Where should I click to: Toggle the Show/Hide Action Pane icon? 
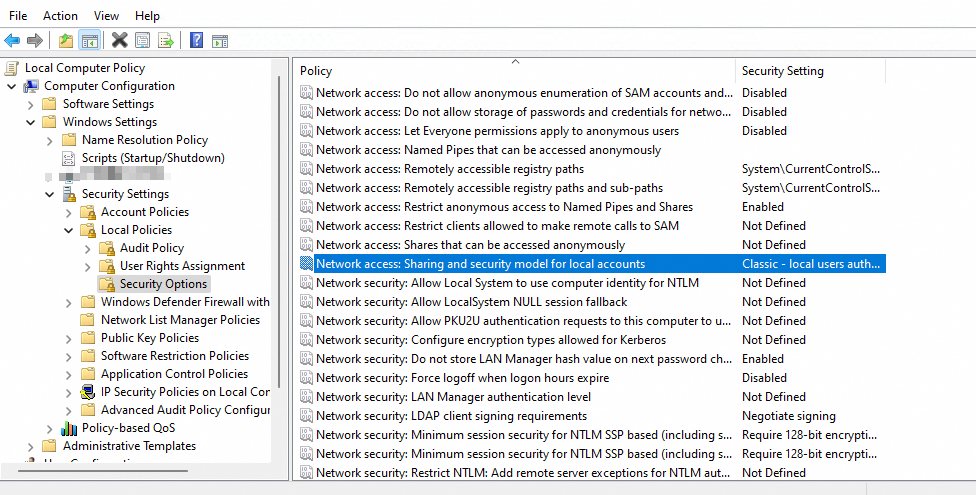(220, 40)
